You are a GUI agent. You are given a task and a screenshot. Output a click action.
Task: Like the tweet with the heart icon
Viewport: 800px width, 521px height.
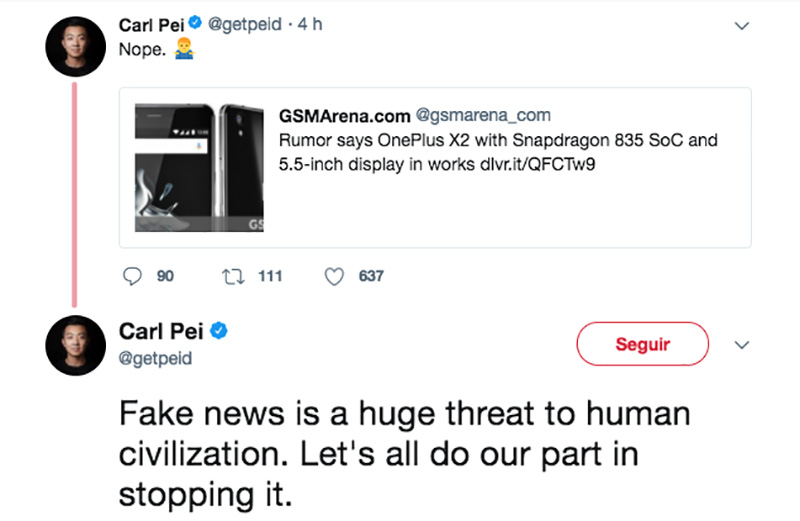(334, 277)
